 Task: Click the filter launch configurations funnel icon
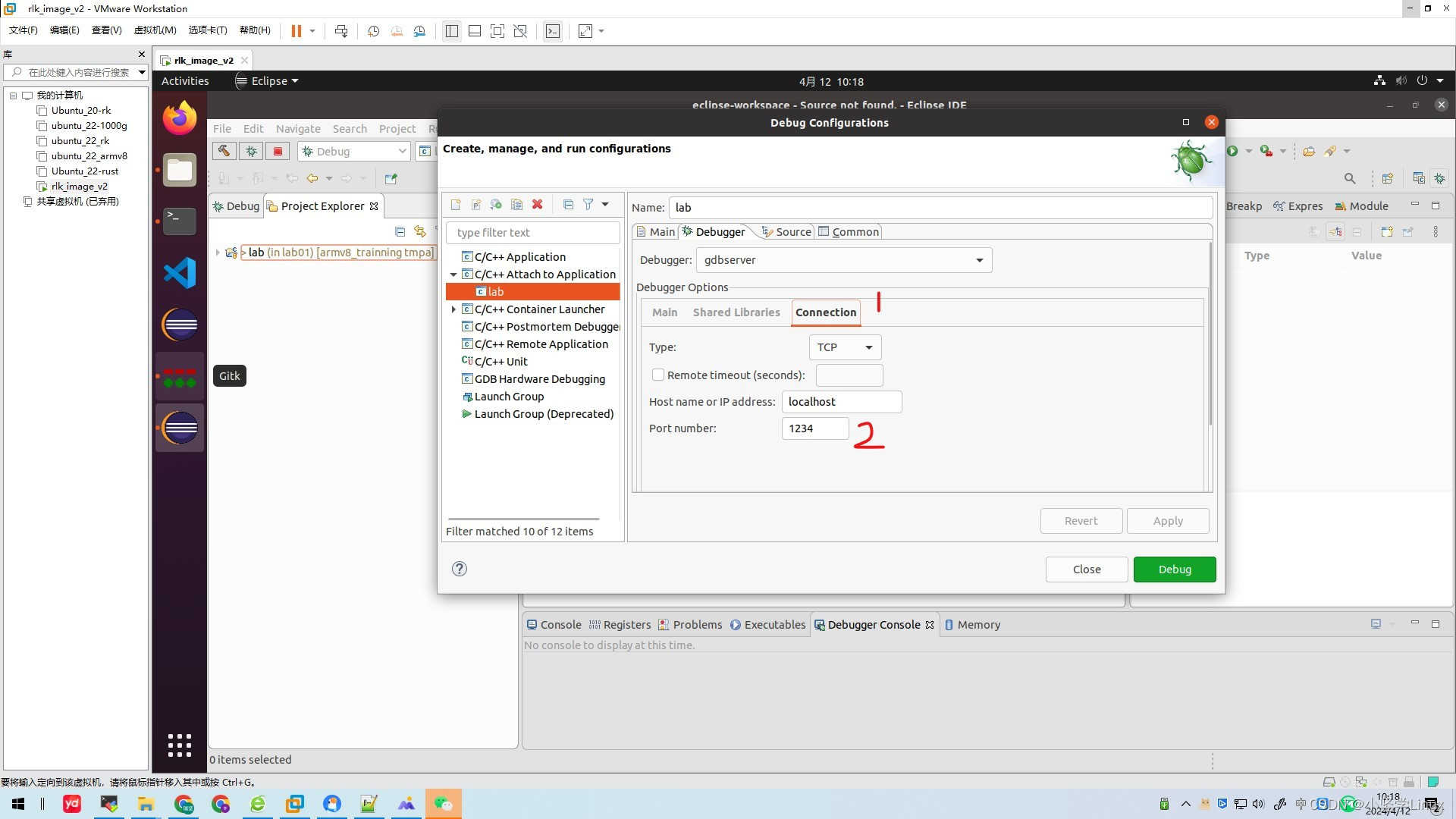[588, 205]
